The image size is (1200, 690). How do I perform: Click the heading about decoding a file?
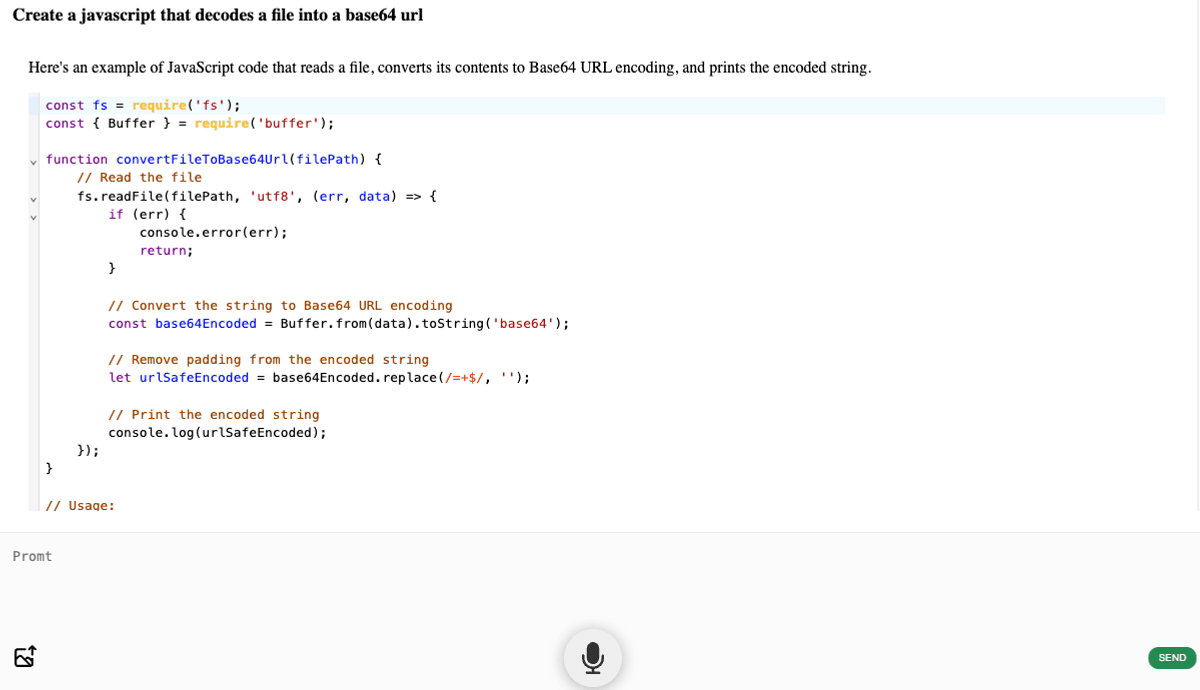[x=217, y=15]
